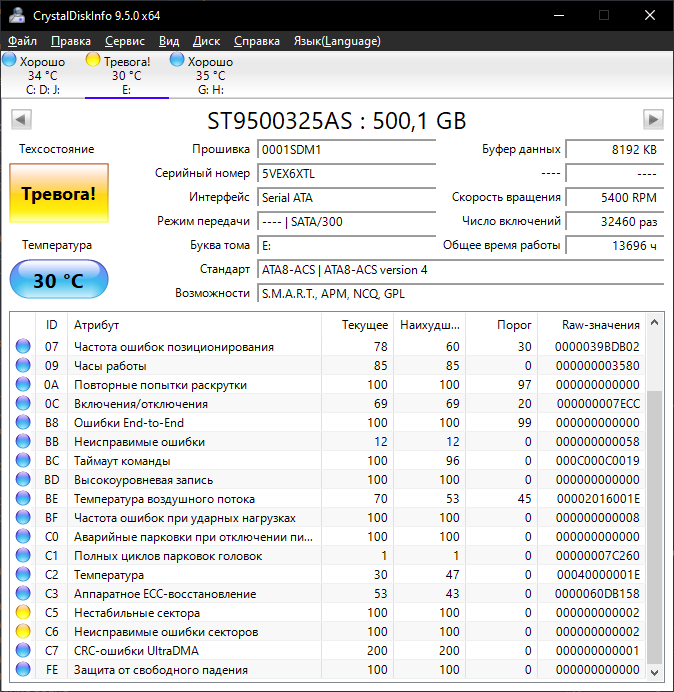
Task: Click the total hours value 13696 ч
Action: [x=615, y=245]
